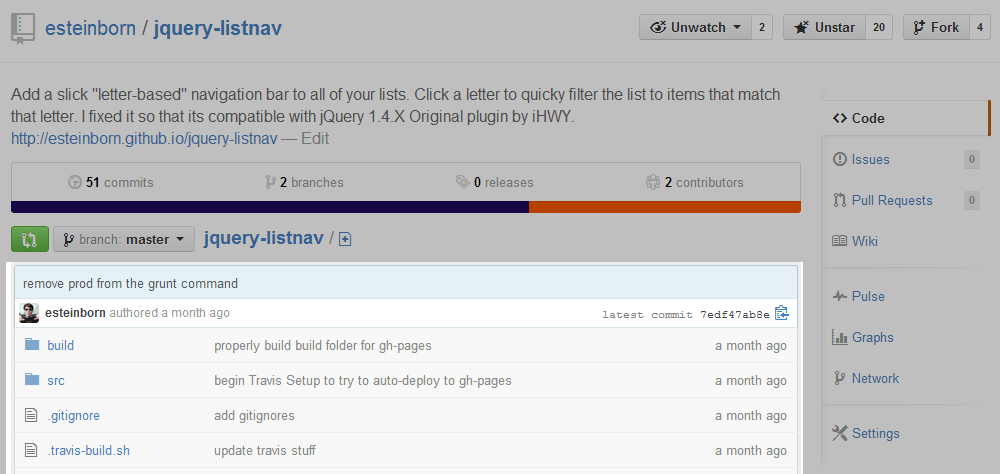
Task: Toggle Unwatch for this repository
Action: (695, 28)
